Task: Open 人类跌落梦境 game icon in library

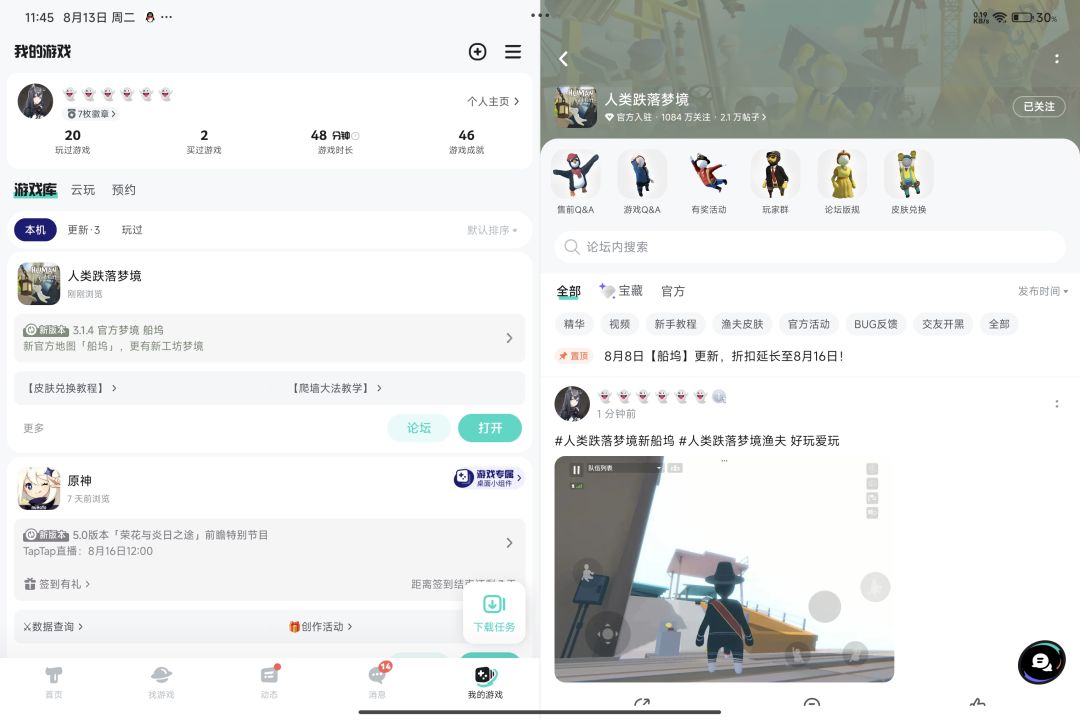Action: [x=39, y=283]
